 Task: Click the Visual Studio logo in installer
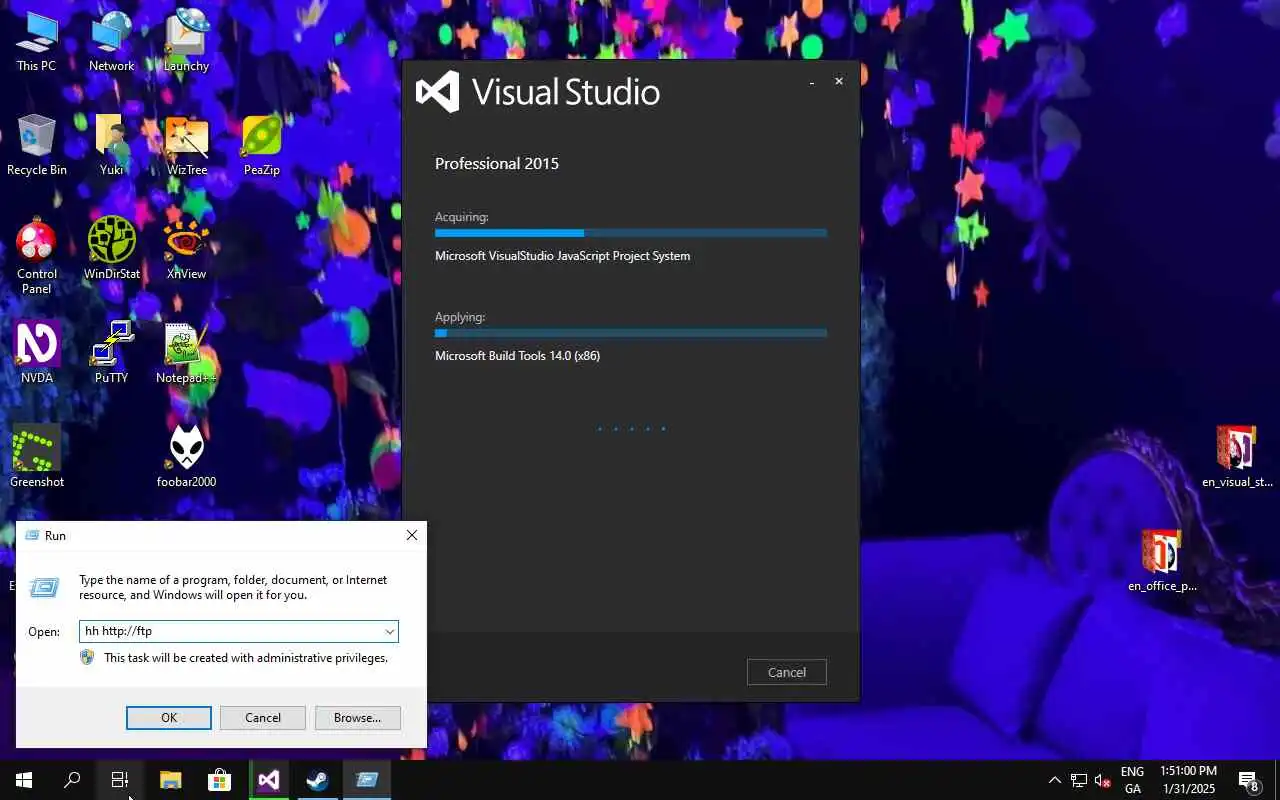click(x=437, y=92)
